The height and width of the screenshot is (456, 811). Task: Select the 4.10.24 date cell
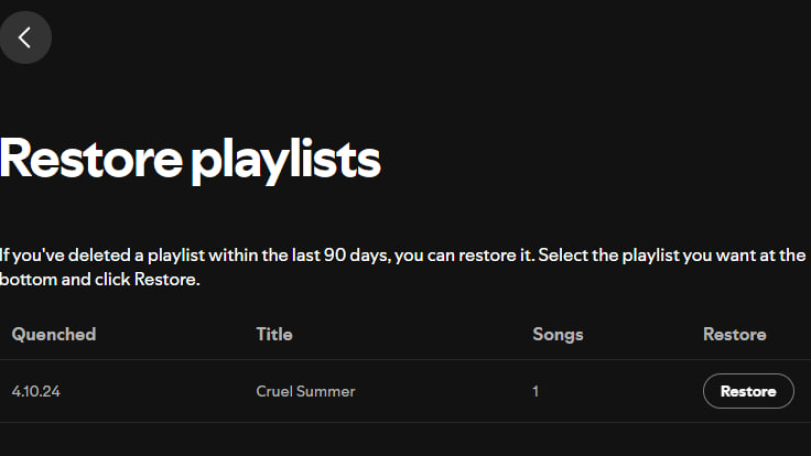[x=36, y=391]
